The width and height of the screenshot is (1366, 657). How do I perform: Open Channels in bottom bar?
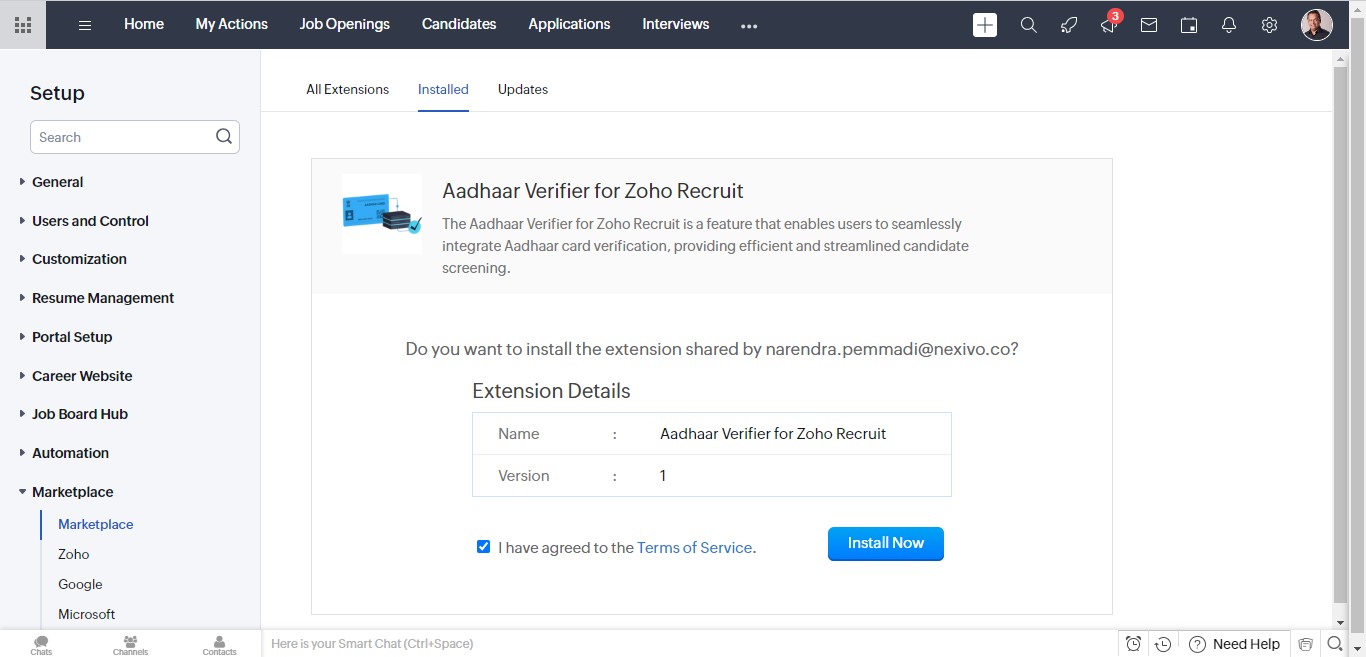point(130,644)
